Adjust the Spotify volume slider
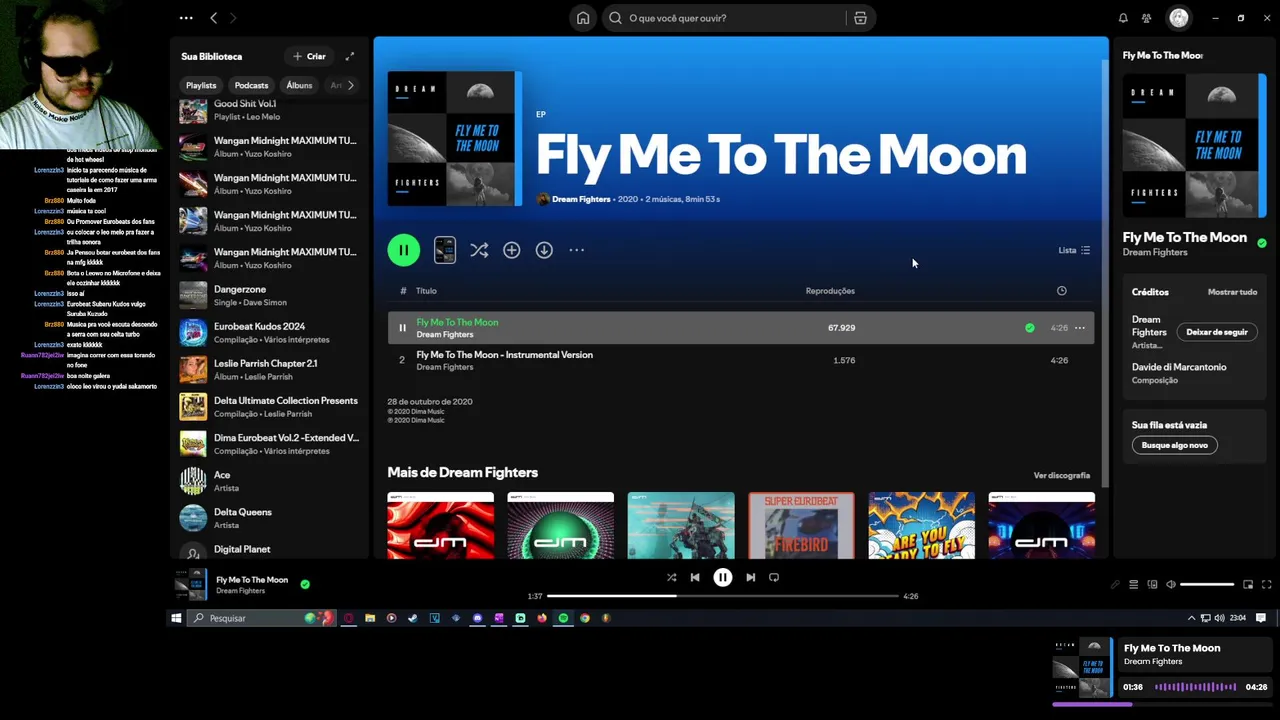Screen dimensions: 1280x720 (1207, 584)
